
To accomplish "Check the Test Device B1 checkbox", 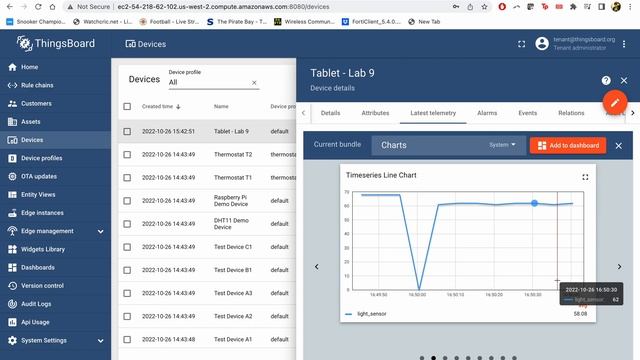I will 127,270.
